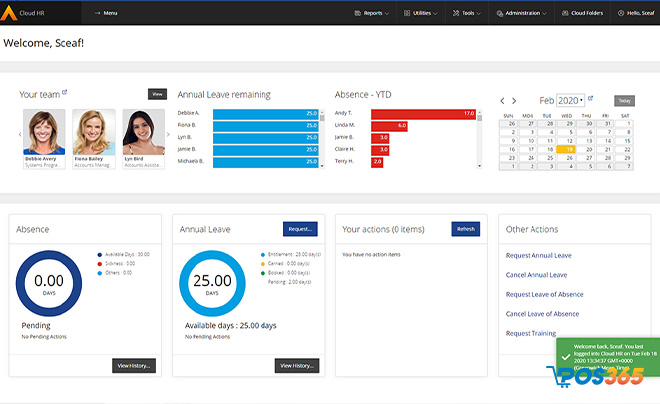This screenshot has height=404, width=660.
Task: Click 'You have no action items' text
Action: click(x=371, y=255)
